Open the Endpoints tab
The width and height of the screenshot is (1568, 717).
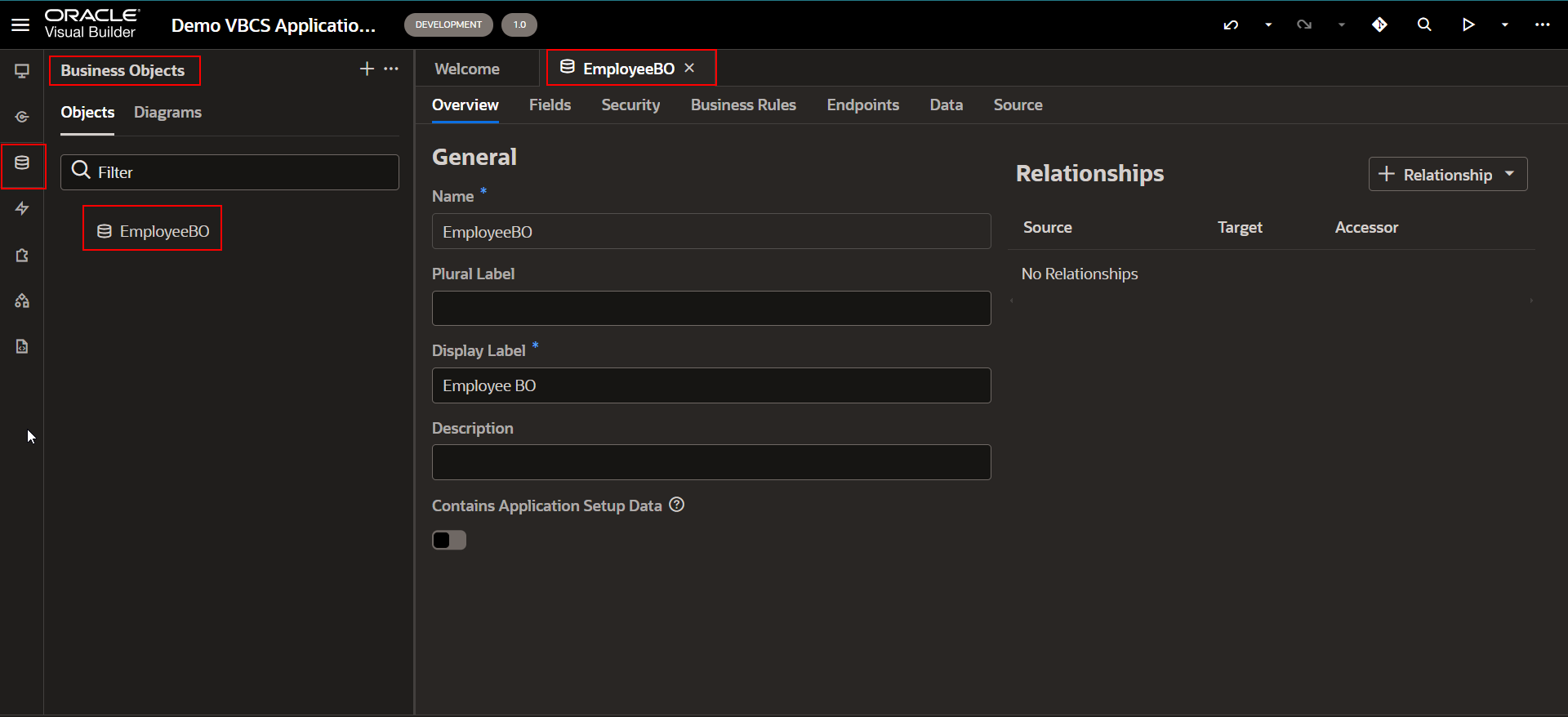(862, 105)
